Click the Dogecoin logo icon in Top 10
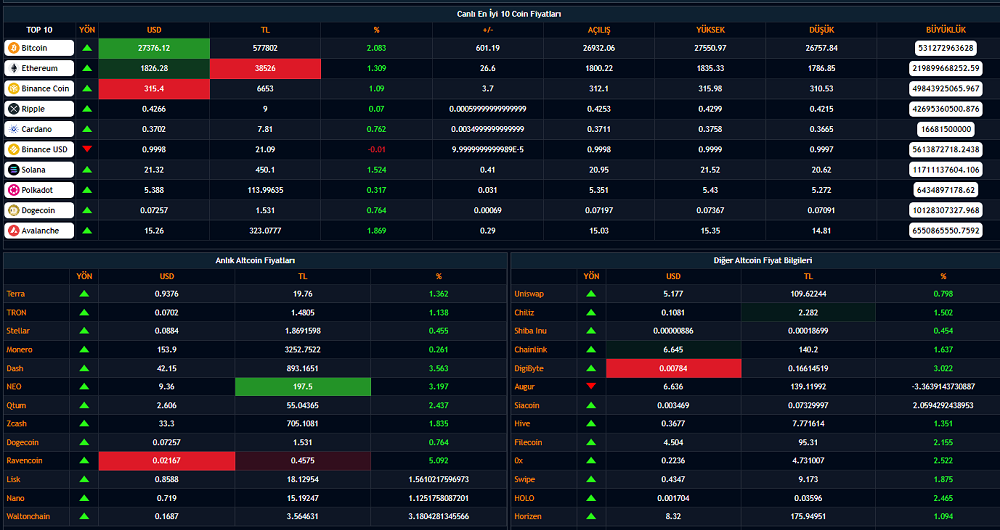 (13, 210)
